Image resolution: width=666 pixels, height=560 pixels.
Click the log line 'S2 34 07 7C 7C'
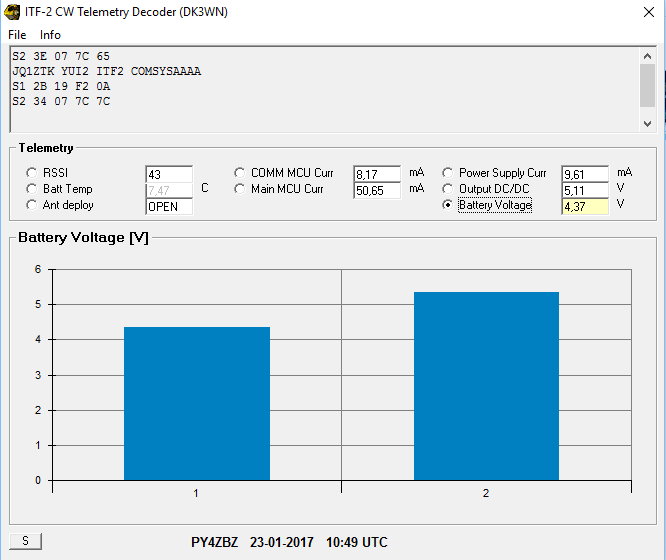(x=61, y=101)
